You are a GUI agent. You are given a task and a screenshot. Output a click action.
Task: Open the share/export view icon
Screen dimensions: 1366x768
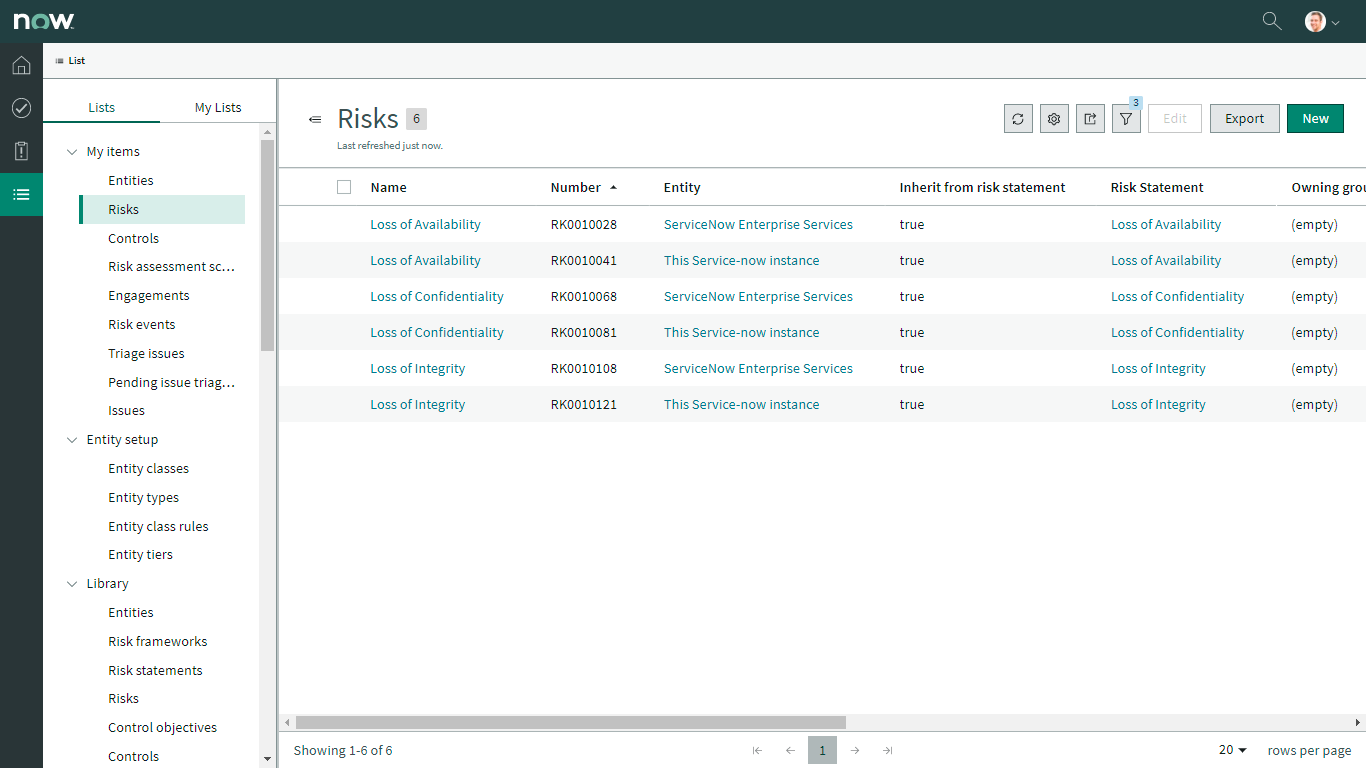[x=1090, y=118]
